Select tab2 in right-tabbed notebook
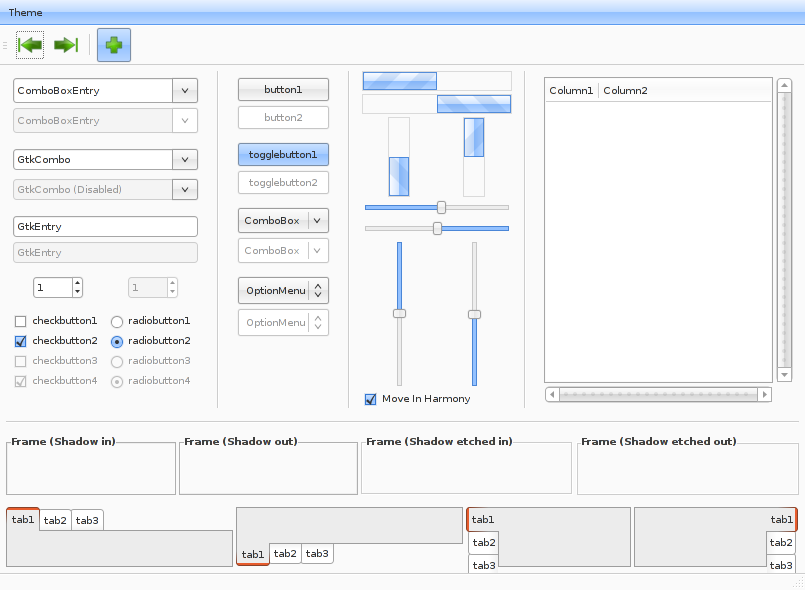805x590 pixels. (781, 543)
